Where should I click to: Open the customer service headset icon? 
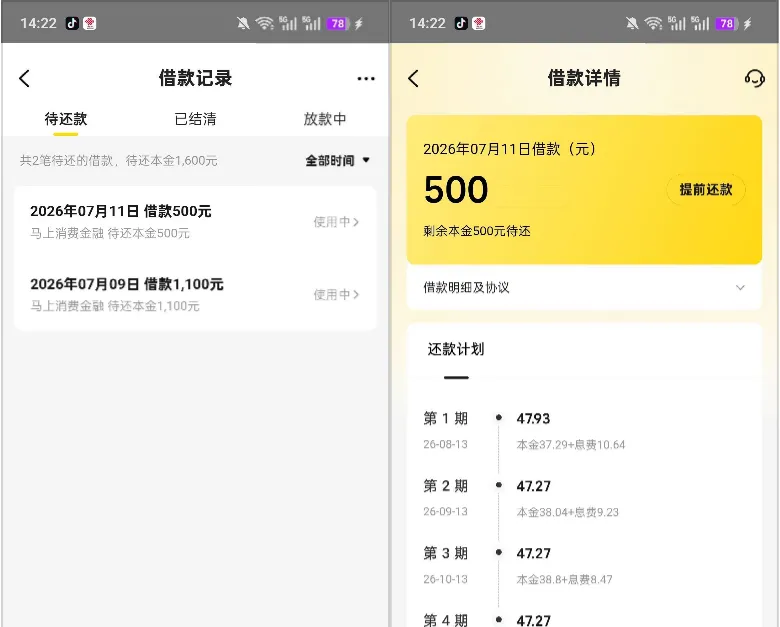754,79
